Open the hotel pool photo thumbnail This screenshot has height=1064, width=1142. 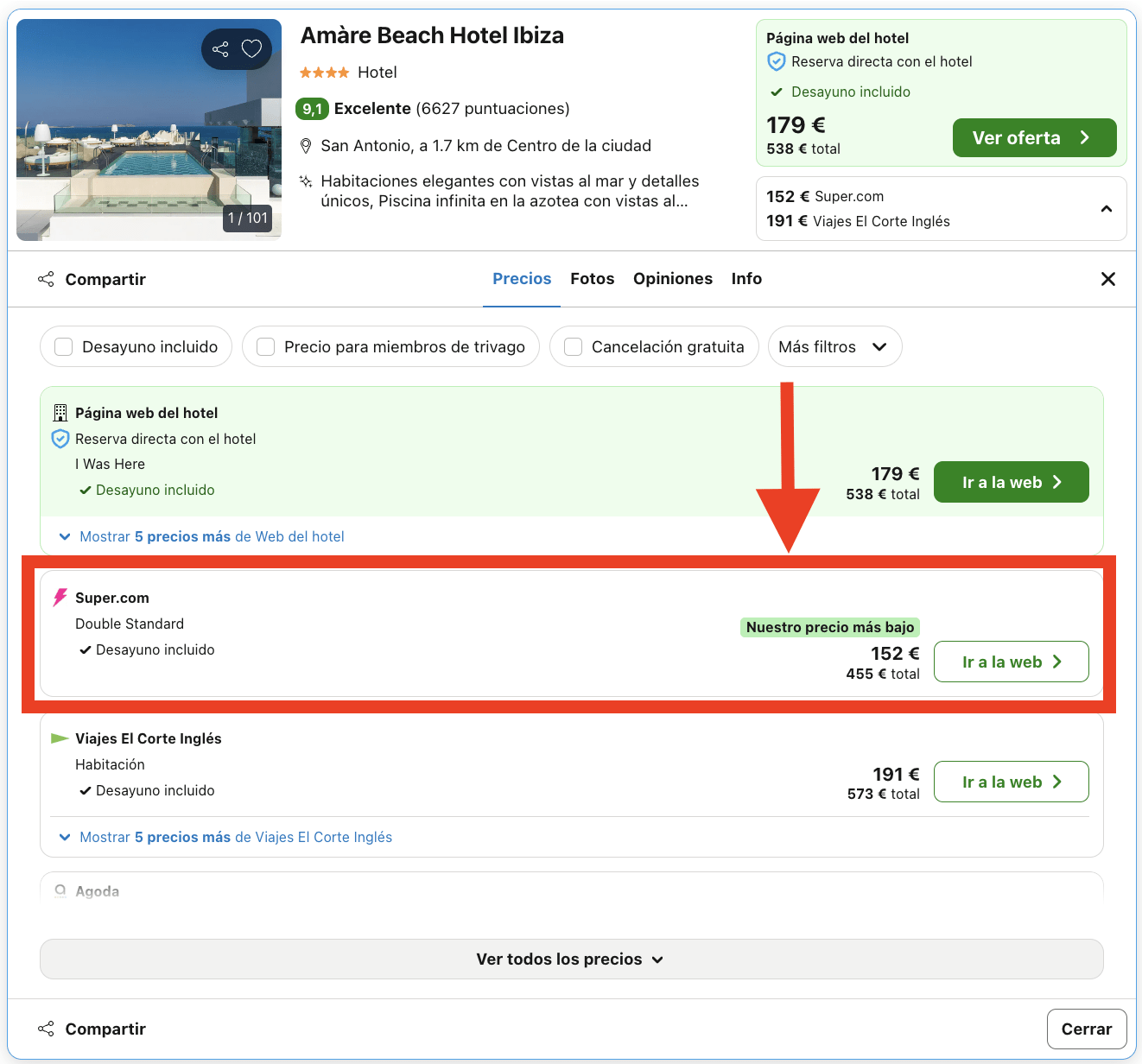149,130
